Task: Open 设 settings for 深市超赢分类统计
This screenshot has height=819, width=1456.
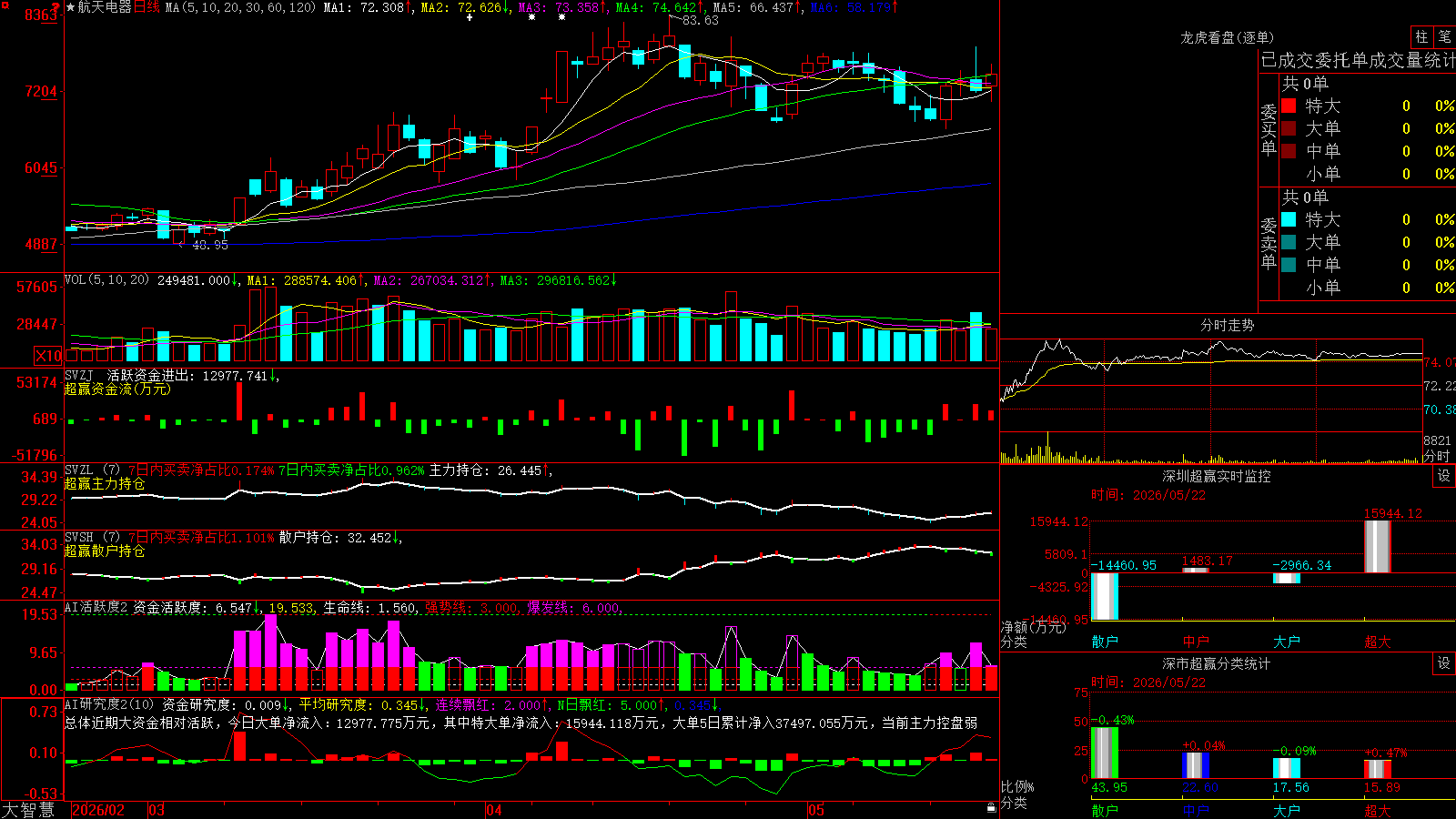Action: pyautogui.click(x=1444, y=663)
